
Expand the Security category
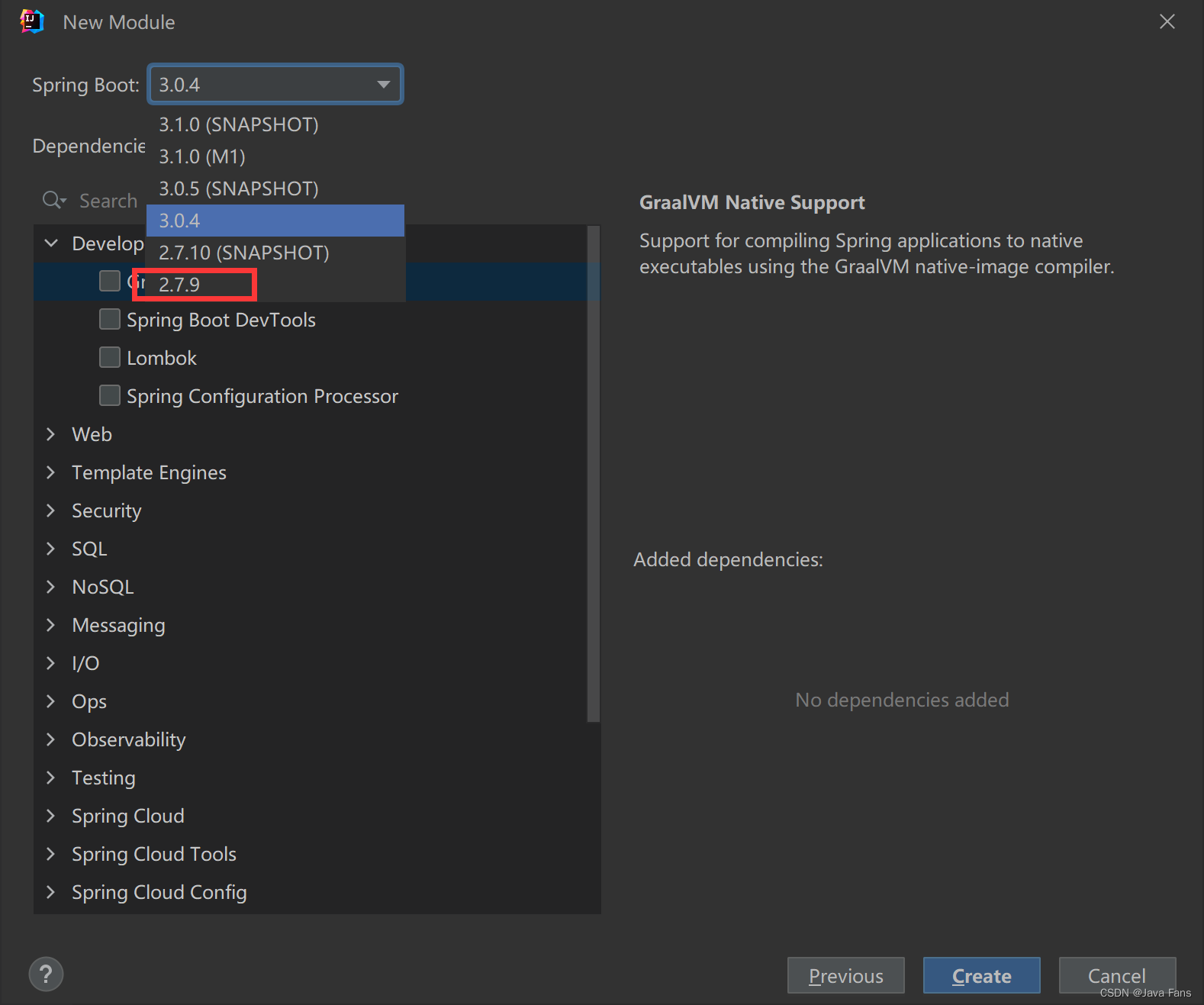click(x=51, y=511)
